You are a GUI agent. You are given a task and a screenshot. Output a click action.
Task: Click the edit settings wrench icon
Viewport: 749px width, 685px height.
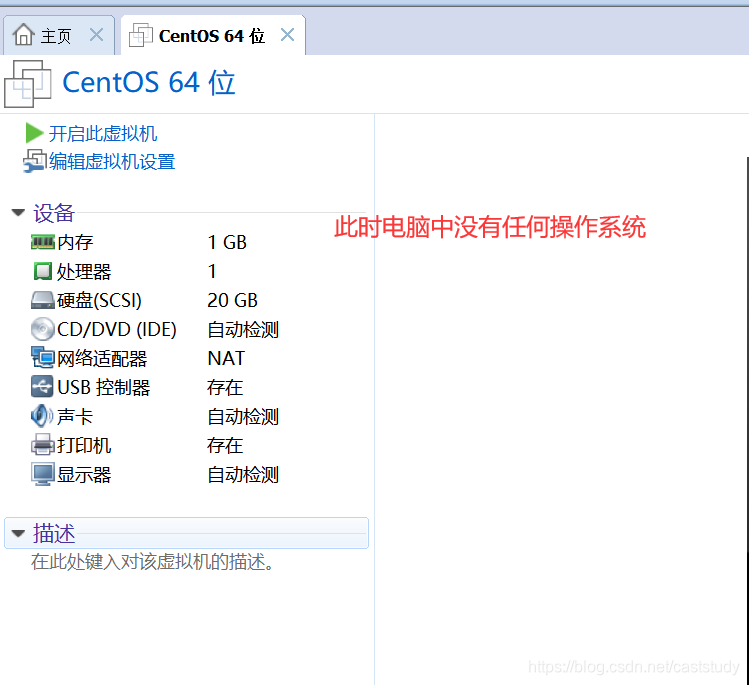pos(35,161)
